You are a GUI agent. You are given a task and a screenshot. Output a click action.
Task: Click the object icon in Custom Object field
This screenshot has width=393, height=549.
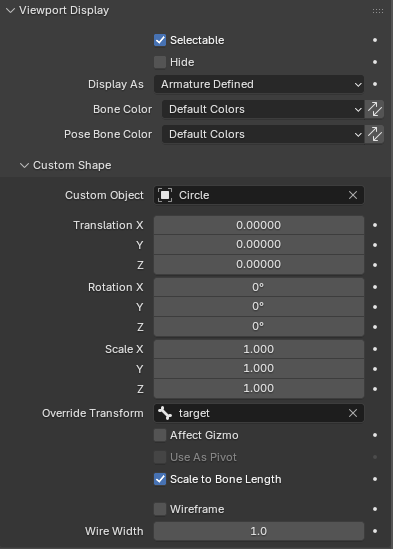pos(165,195)
